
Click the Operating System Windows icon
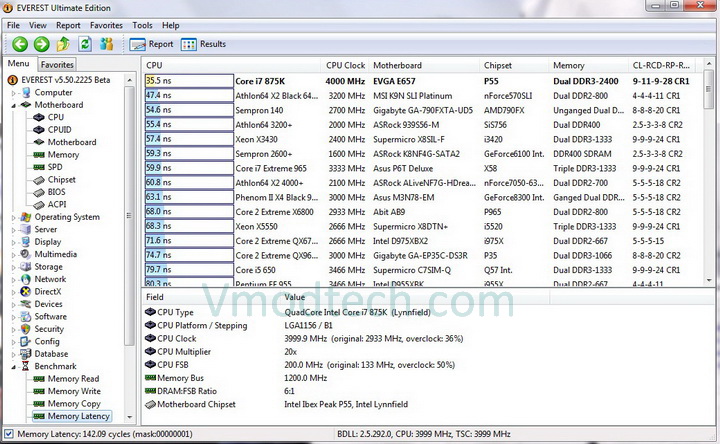coord(26,217)
